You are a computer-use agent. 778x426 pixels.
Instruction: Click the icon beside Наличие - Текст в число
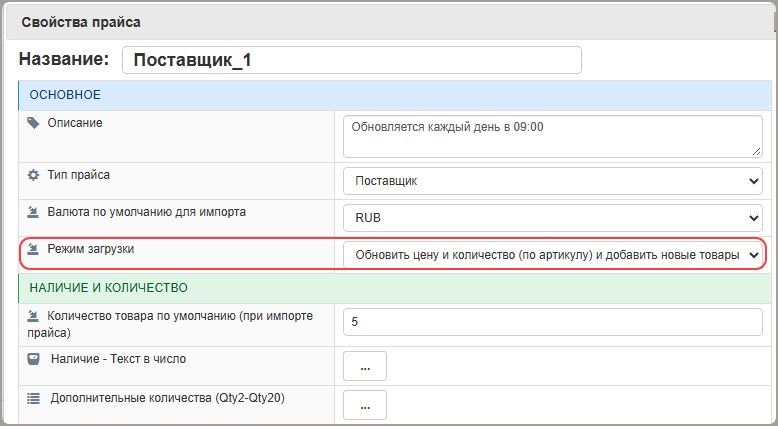tap(33, 359)
